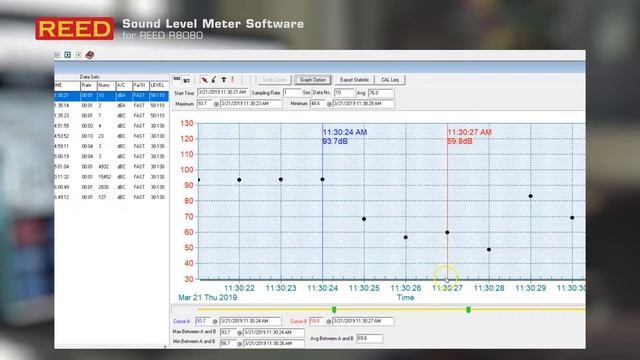Move the left green cursor A slider handle
The width and height of the screenshot is (640, 360).
tap(334, 310)
